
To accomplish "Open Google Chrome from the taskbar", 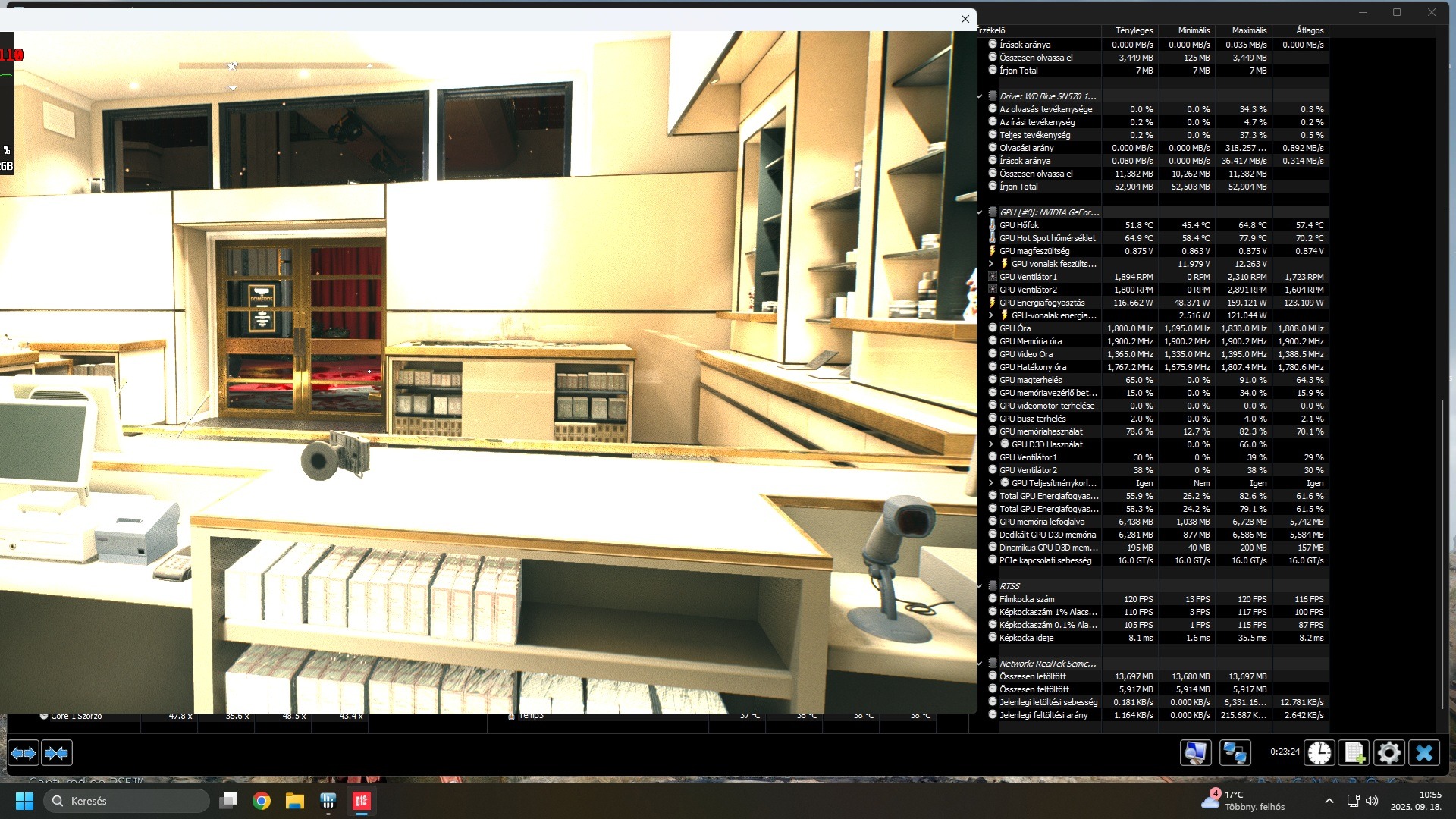I will click(262, 801).
